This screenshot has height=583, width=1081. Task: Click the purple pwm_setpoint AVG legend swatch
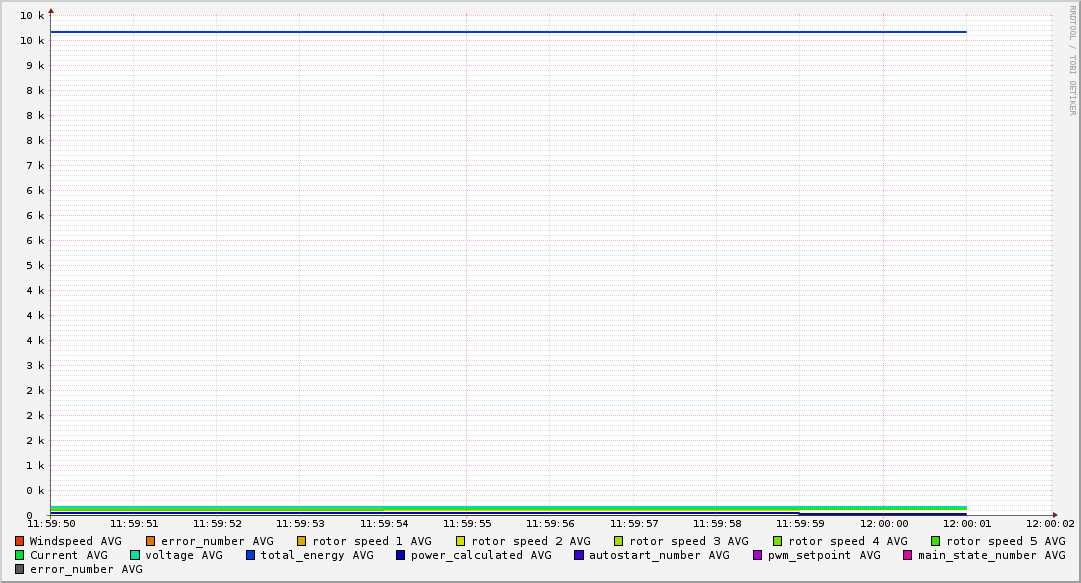pyautogui.click(x=758, y=555)
